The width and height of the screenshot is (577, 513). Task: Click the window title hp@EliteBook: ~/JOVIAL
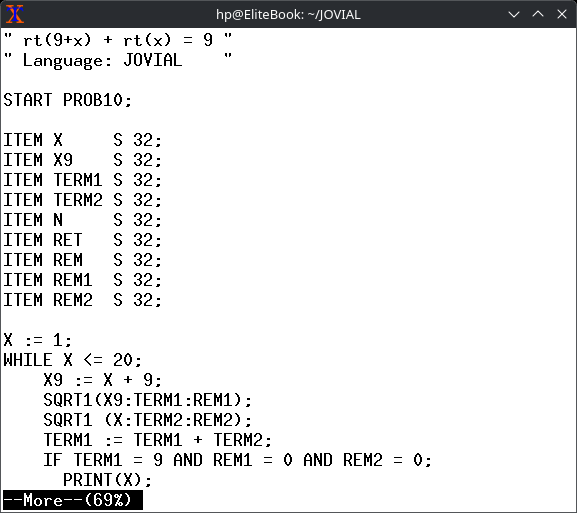(x=288, y=15)
